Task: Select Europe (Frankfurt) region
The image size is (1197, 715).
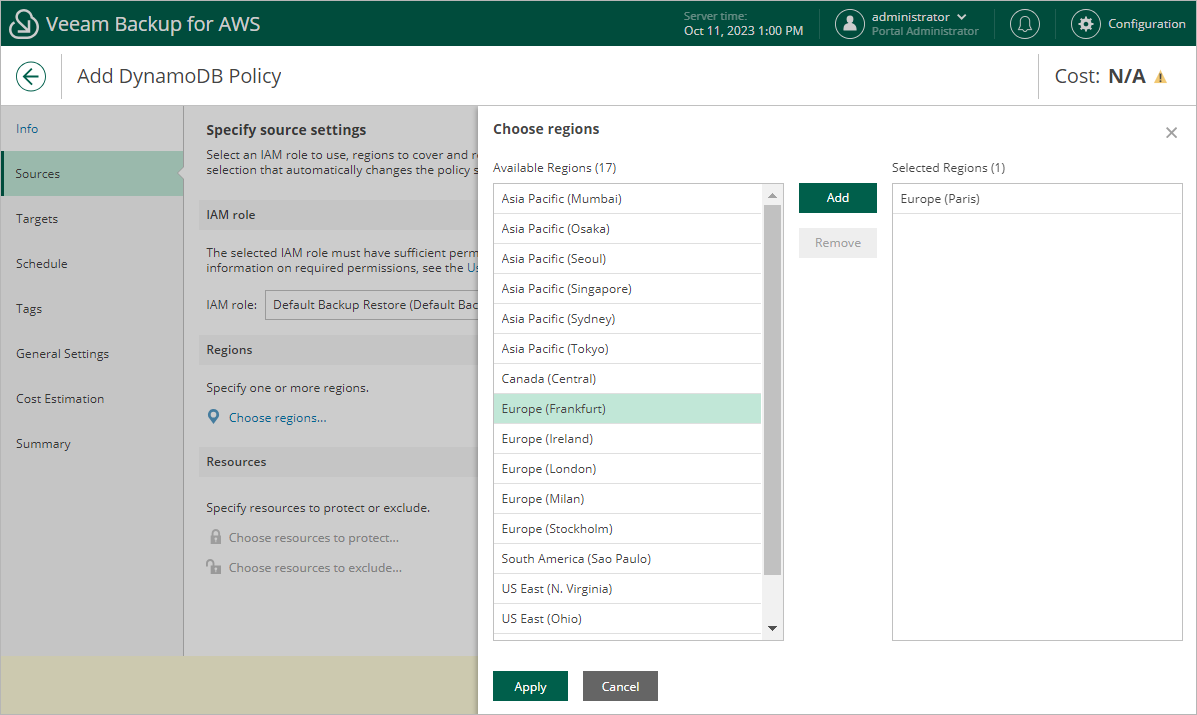Action: (x=628, y=409)
